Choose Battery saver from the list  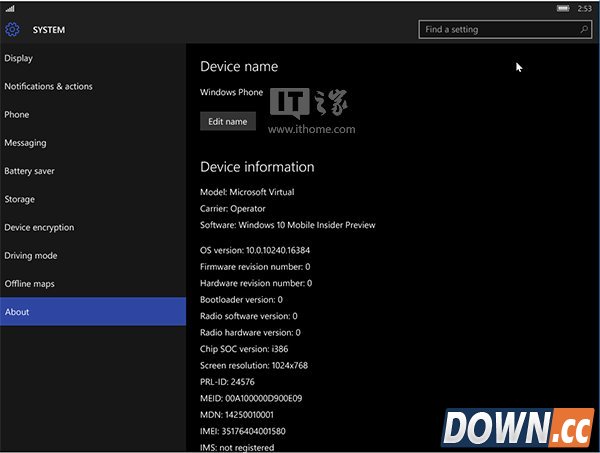point(30,171)
